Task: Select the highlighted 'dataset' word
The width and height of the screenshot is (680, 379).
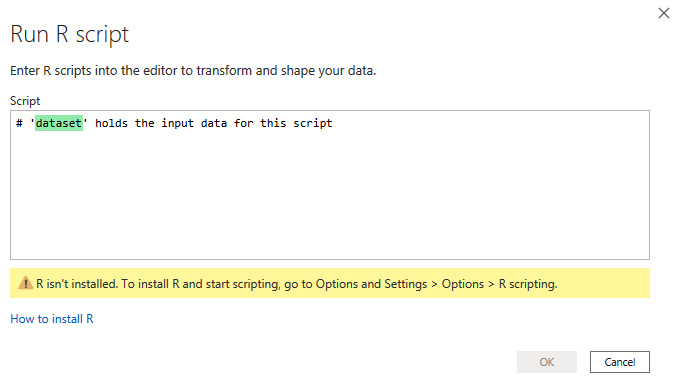Action: click(59, 123)
